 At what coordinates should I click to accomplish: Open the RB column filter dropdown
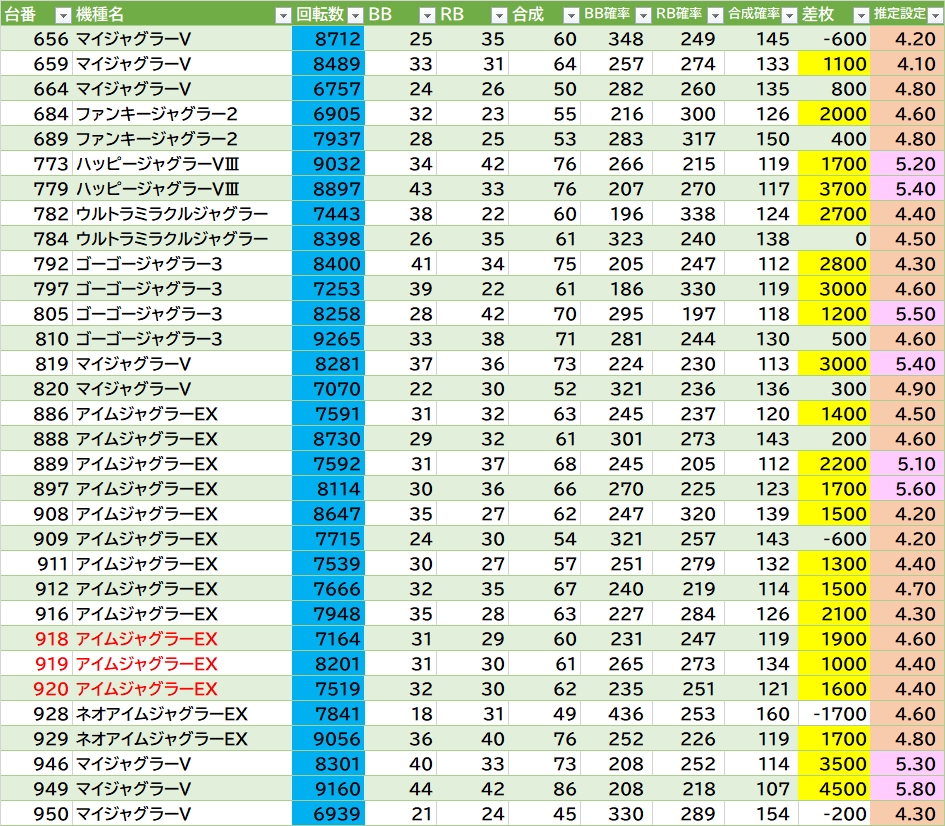(x=499, y=15)
